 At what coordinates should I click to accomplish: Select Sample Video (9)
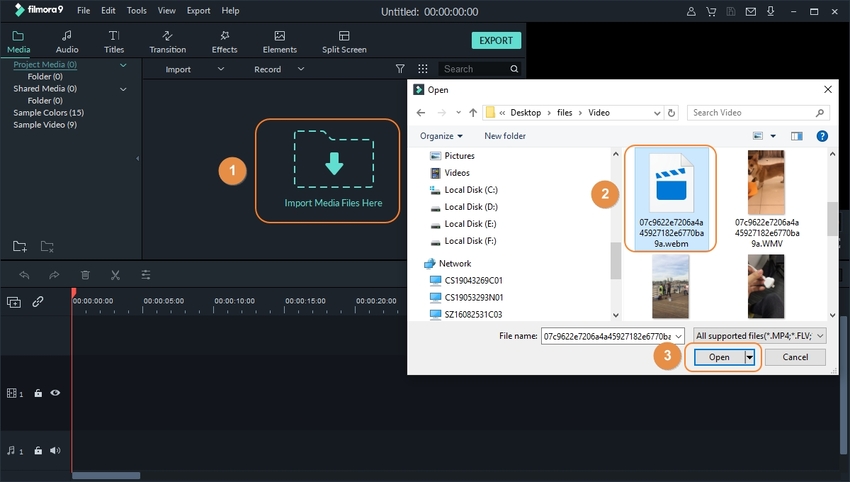click(45, 125)
